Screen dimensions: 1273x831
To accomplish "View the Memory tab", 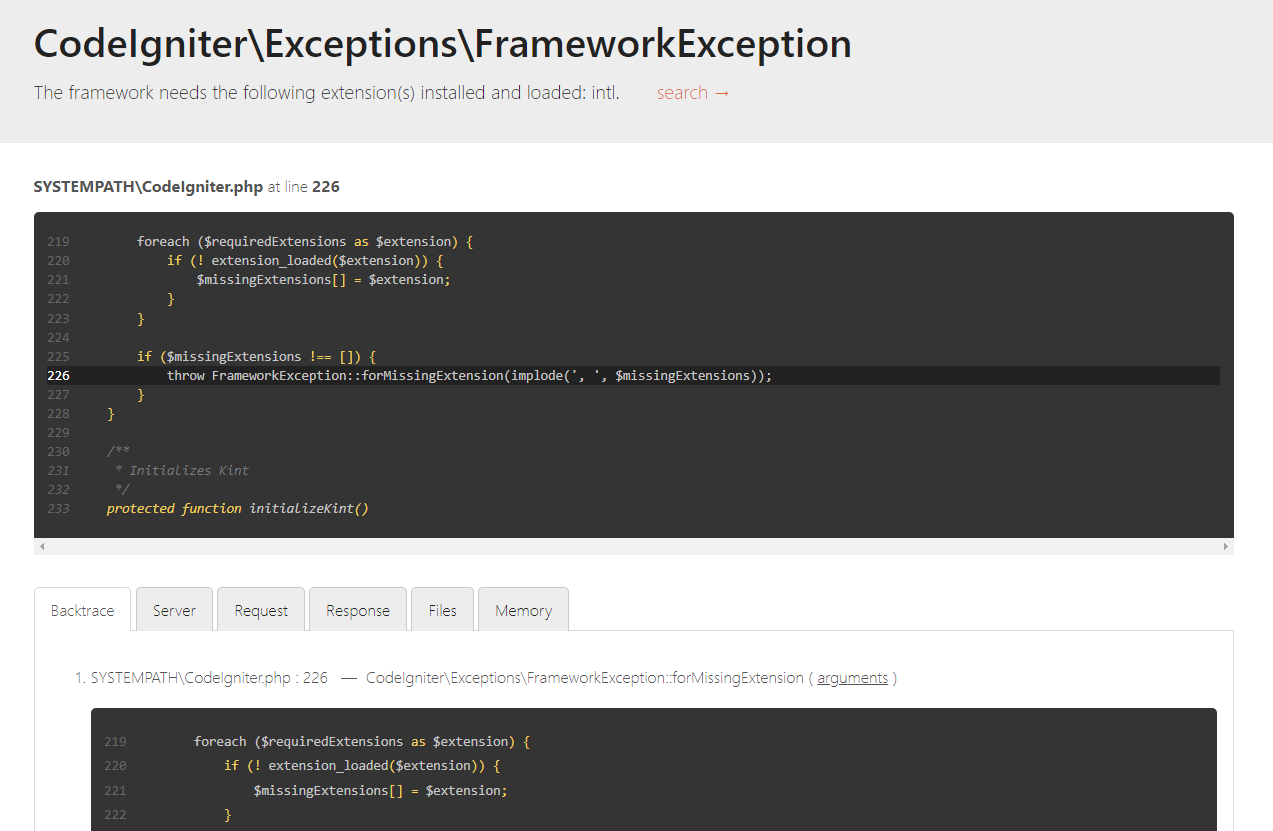I will point(523,610).
